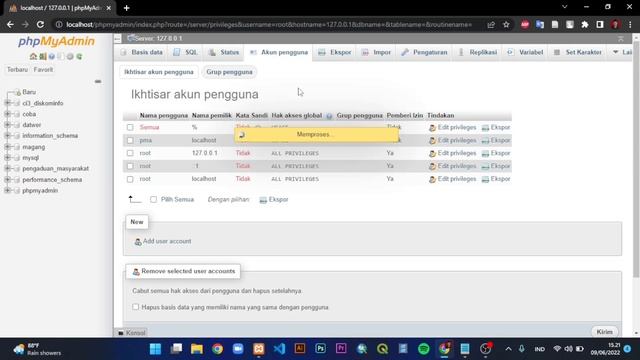The height and width of the screenshot is (360, 640).
Task: Check the Semua user row checkbox
Action: tap(130, 127)
